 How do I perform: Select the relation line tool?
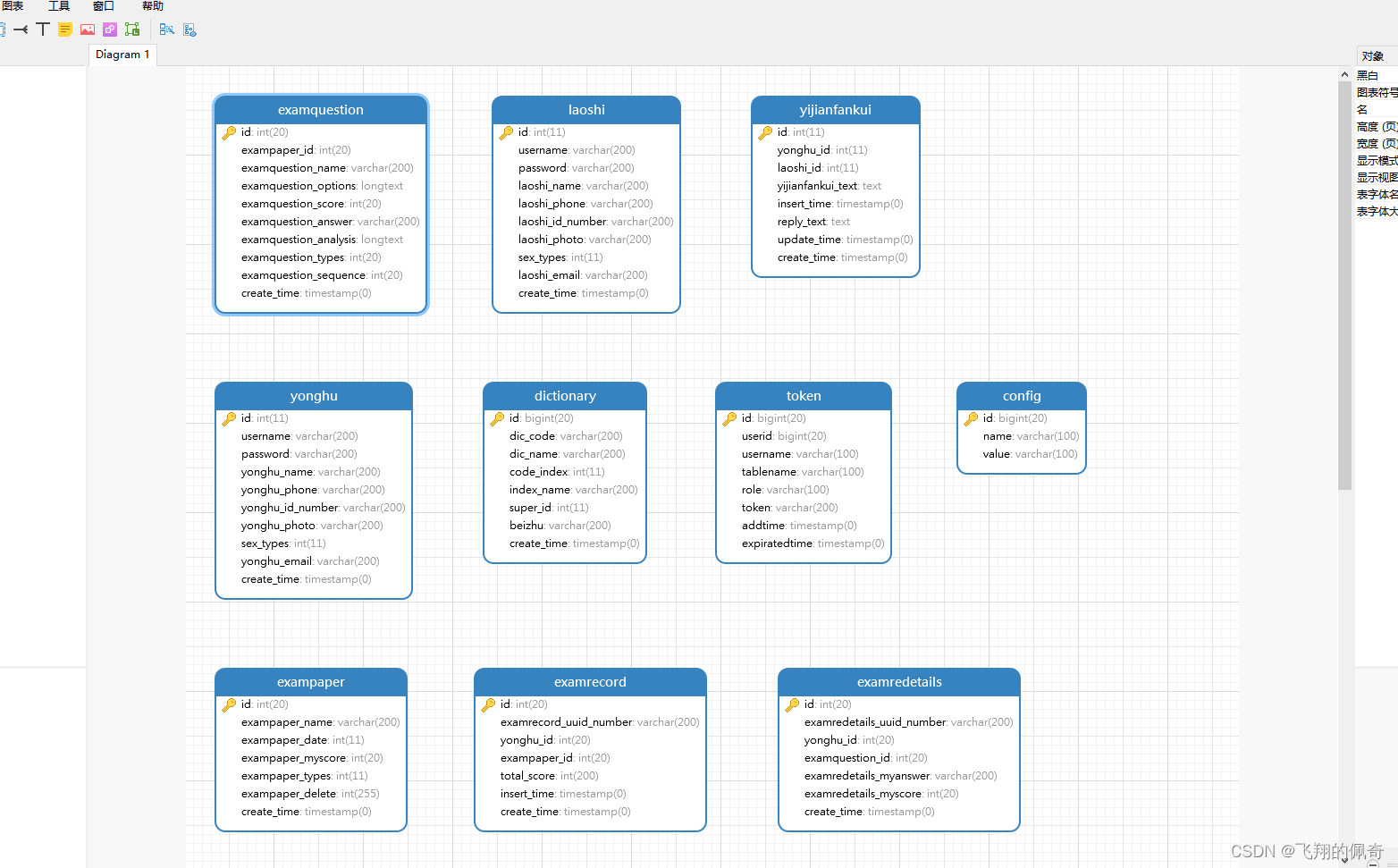21,29
